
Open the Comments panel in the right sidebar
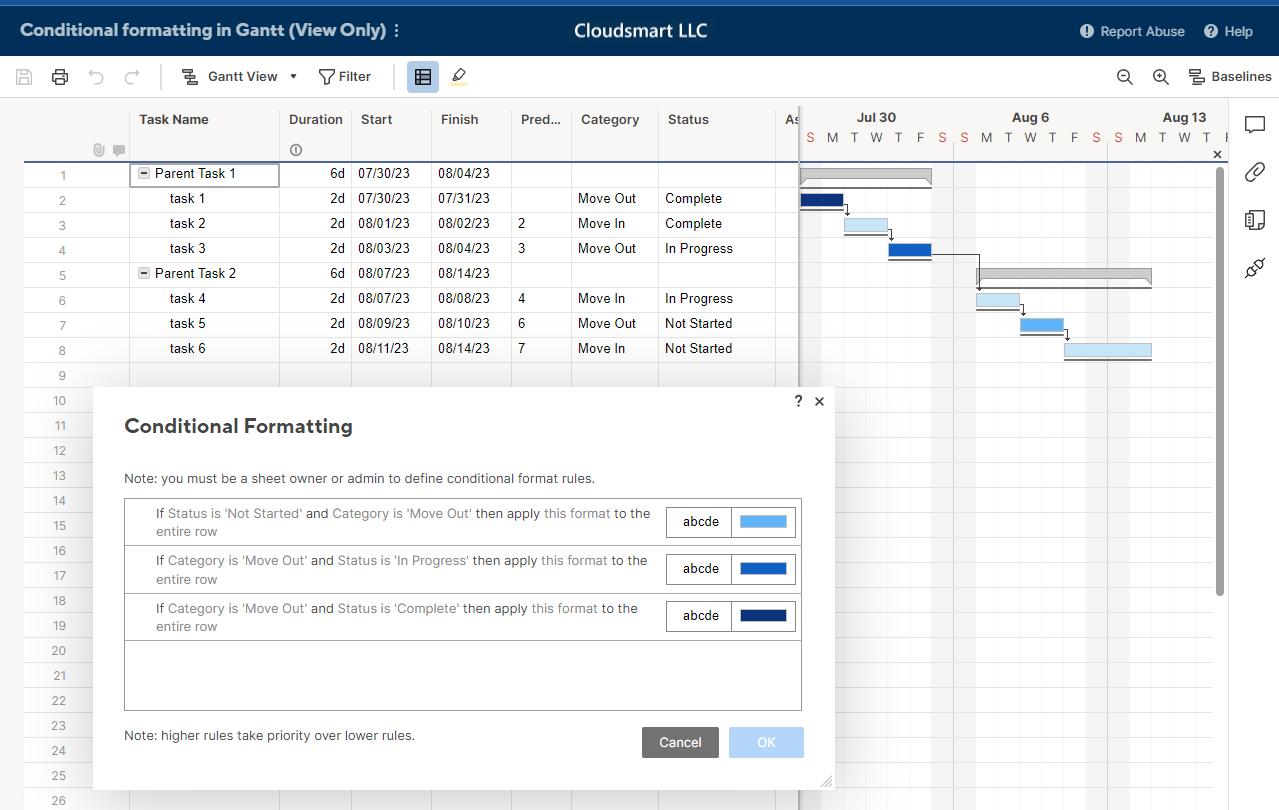coord(1255,124)
